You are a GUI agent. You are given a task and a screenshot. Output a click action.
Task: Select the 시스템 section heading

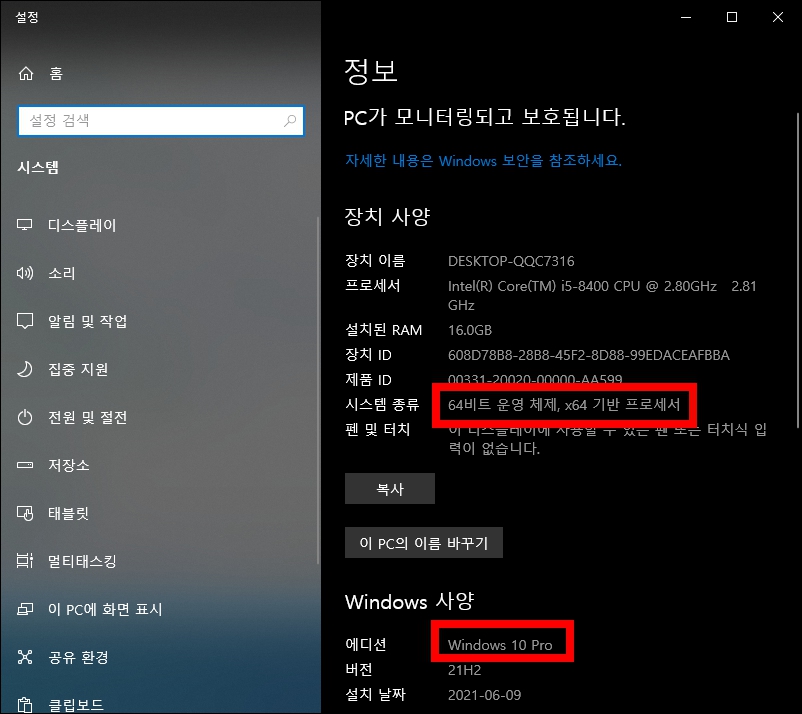coord(40,167)
